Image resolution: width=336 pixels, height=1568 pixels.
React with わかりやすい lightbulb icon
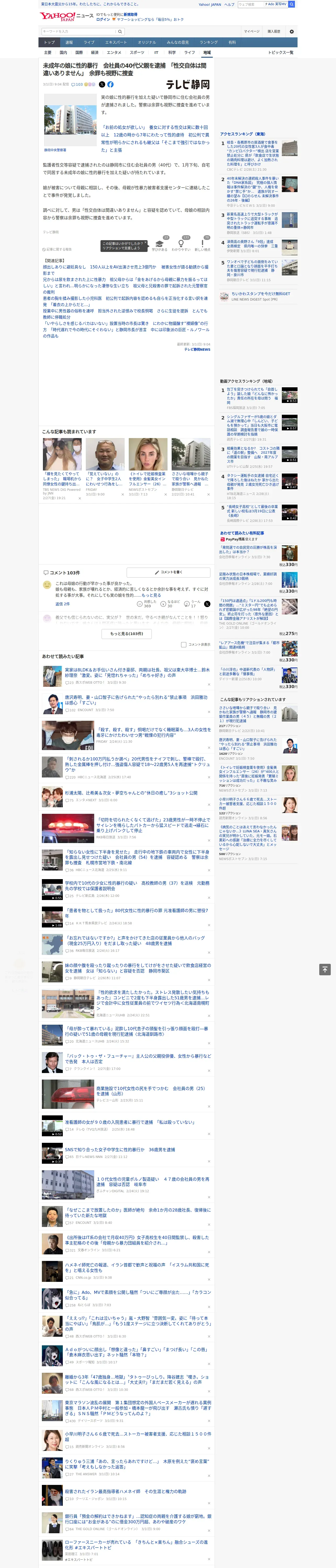[x=181, y=244]
